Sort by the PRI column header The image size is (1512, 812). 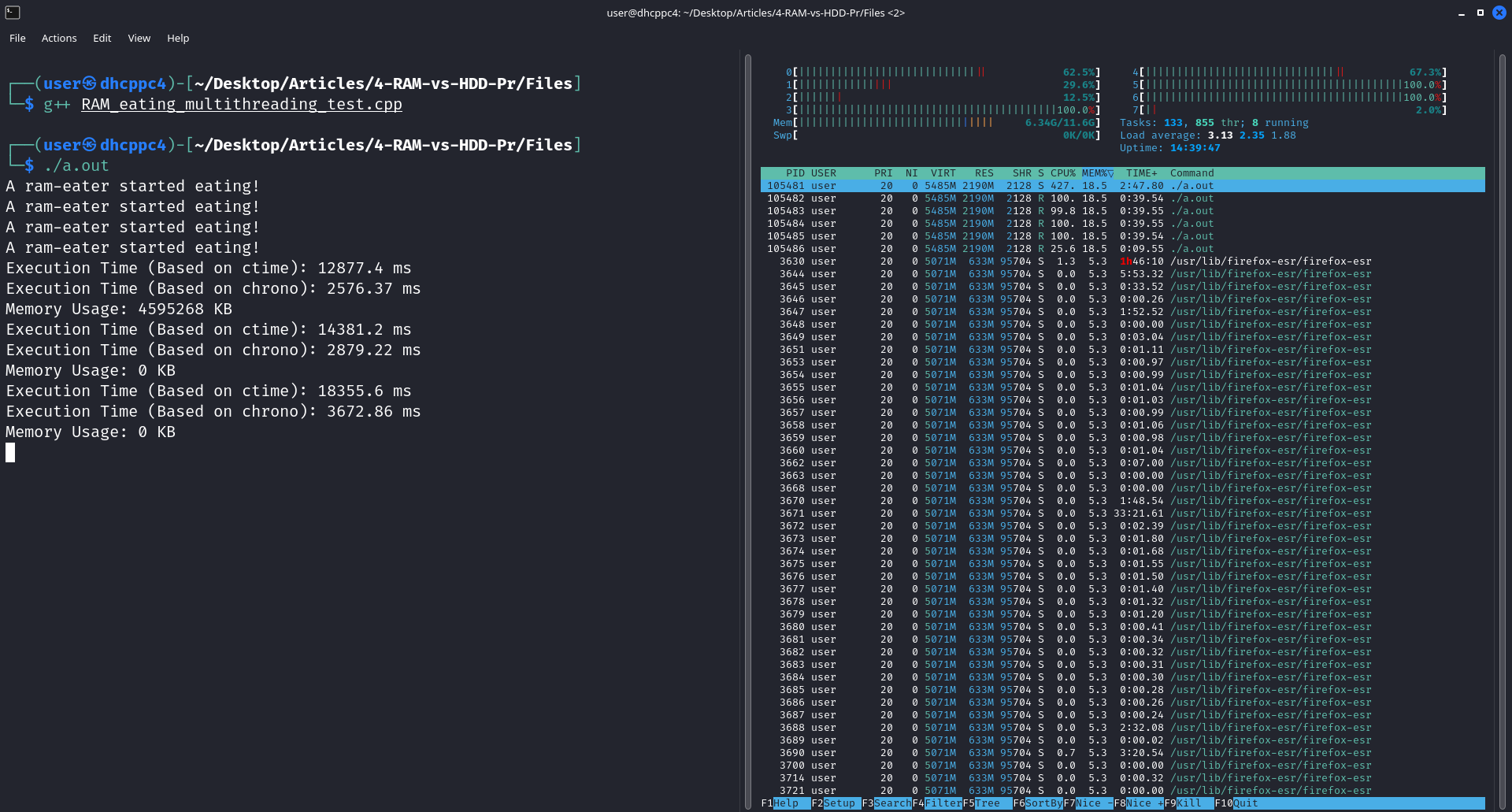coord(884,173)
